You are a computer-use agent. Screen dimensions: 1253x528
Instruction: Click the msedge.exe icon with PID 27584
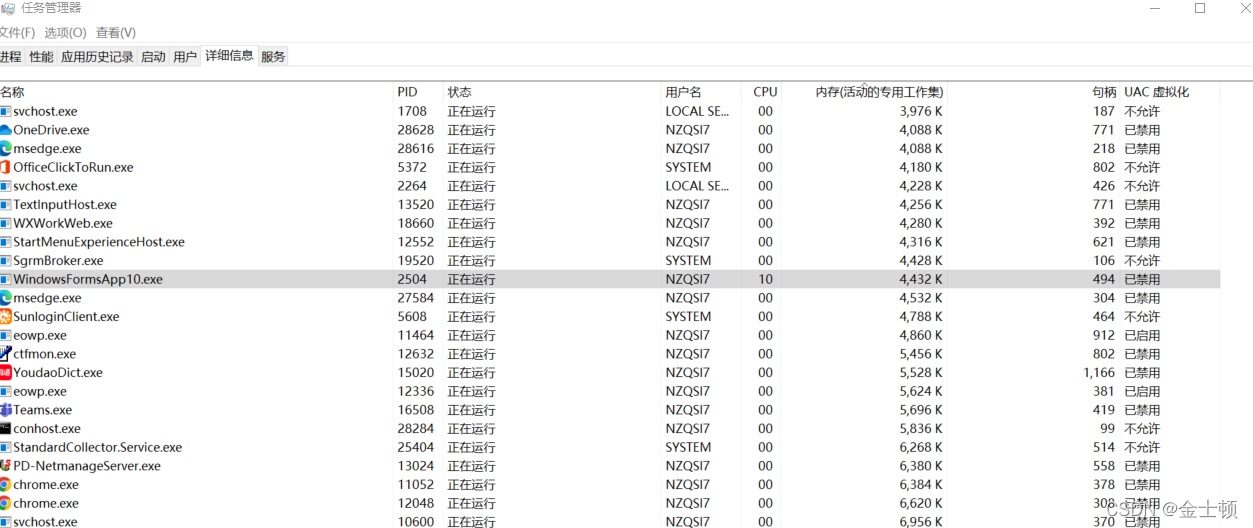[x=6, y=298]
